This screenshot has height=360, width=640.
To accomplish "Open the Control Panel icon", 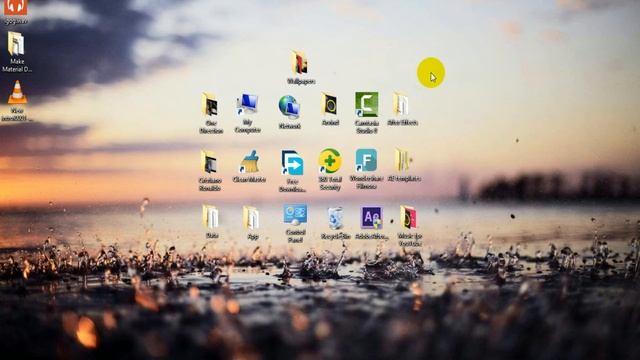I will pyautogui.click(x=295, y=215).
